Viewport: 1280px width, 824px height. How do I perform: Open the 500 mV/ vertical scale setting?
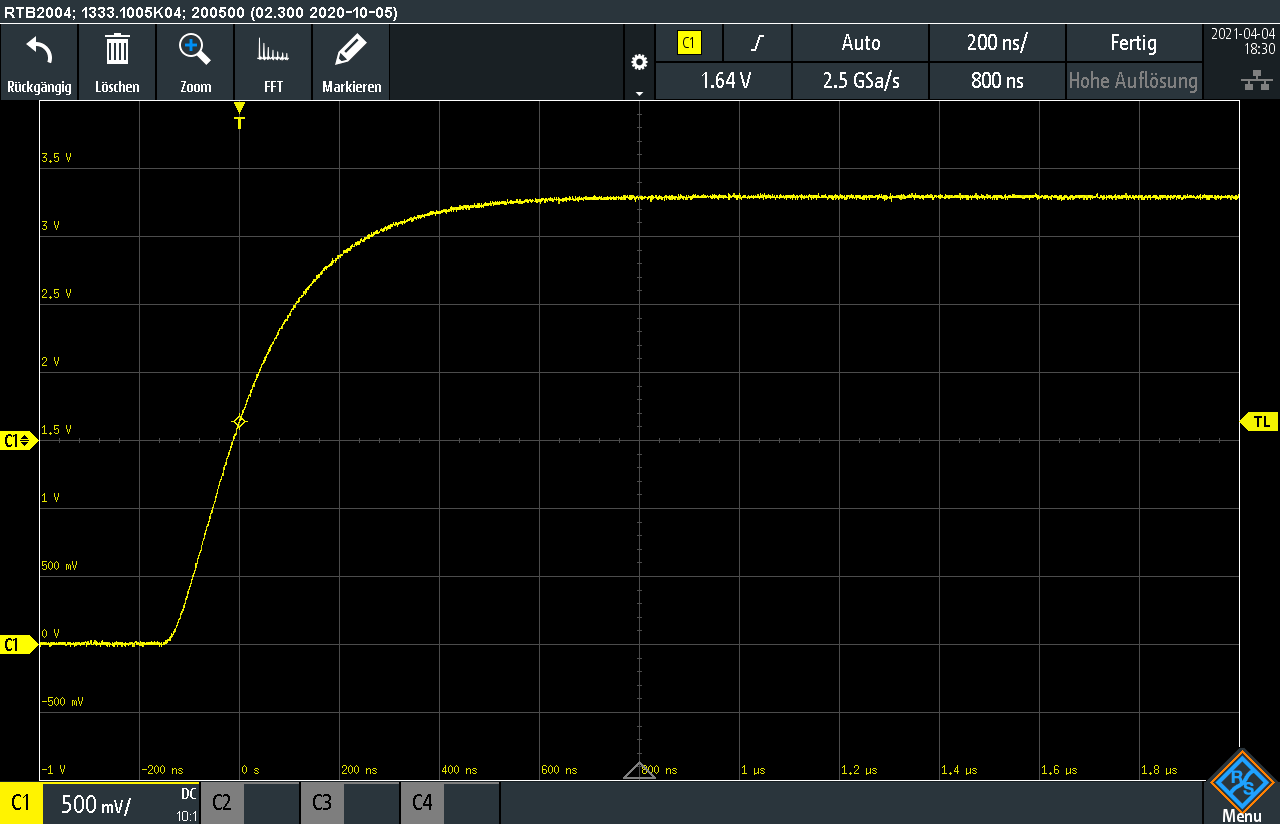[96, 803]
